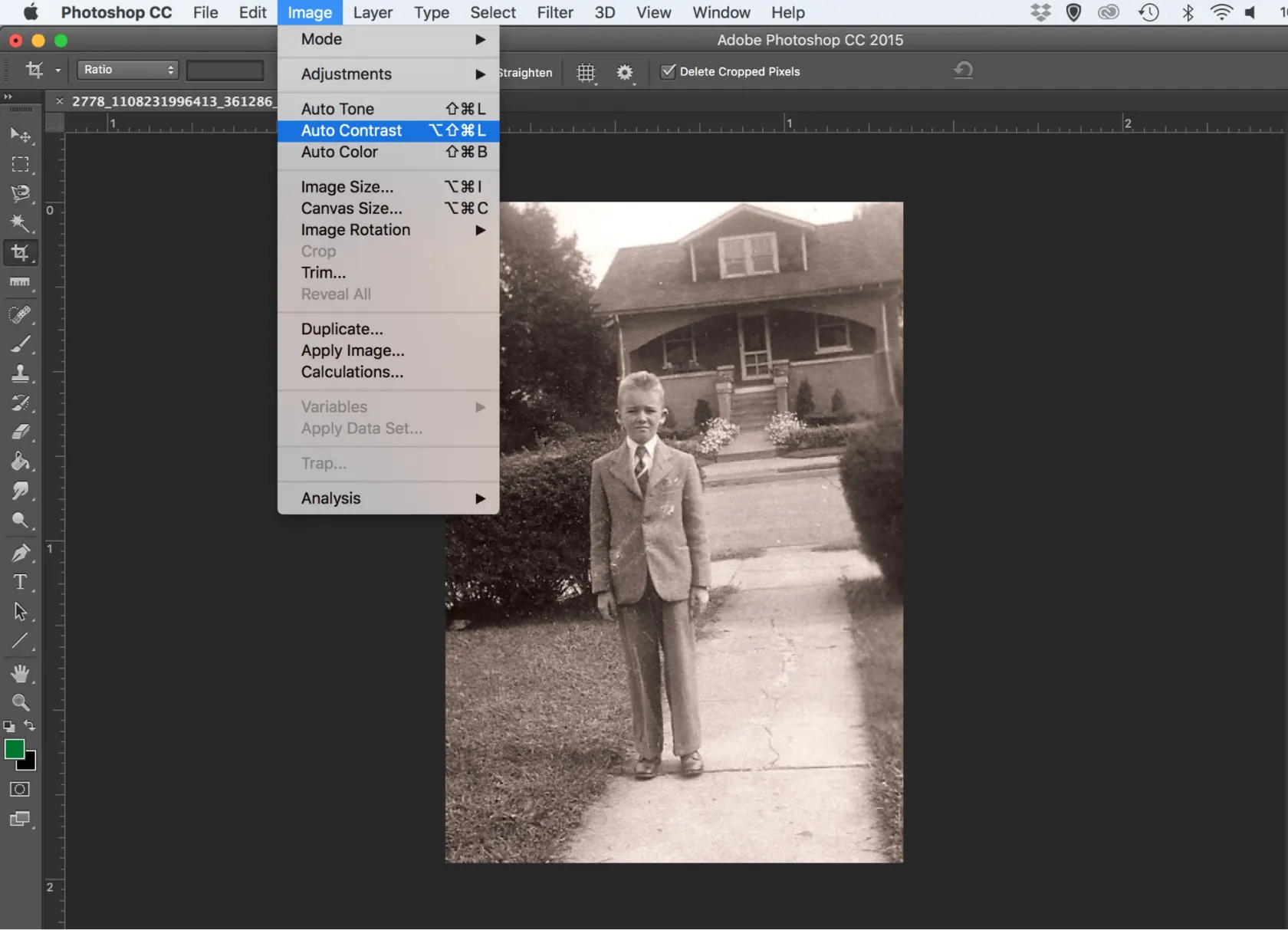The image size is (1288, 930).
Task: Click the crop ratio width field
Action: click(225, 71)
